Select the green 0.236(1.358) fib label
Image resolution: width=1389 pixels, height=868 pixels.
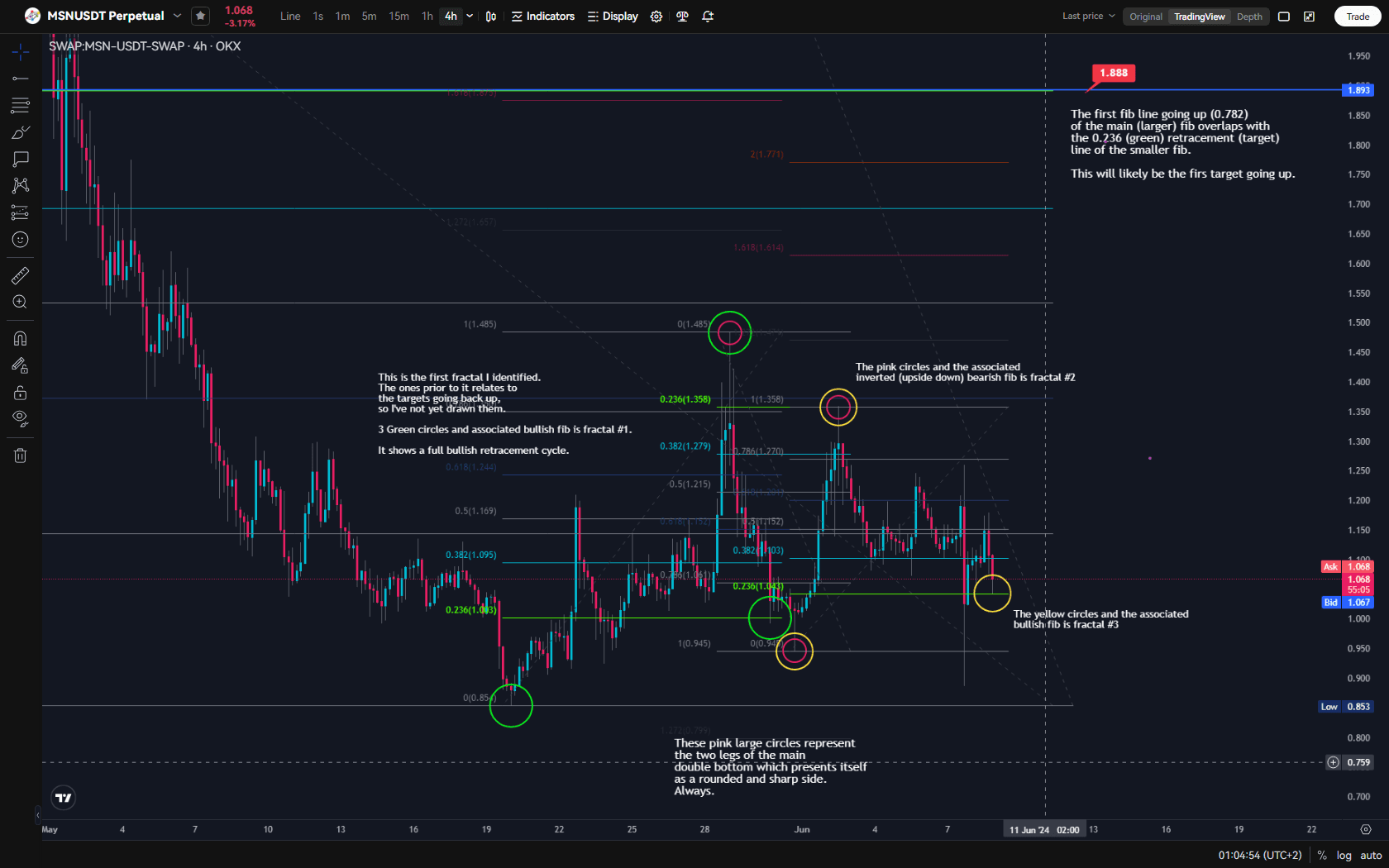[685, 399]
